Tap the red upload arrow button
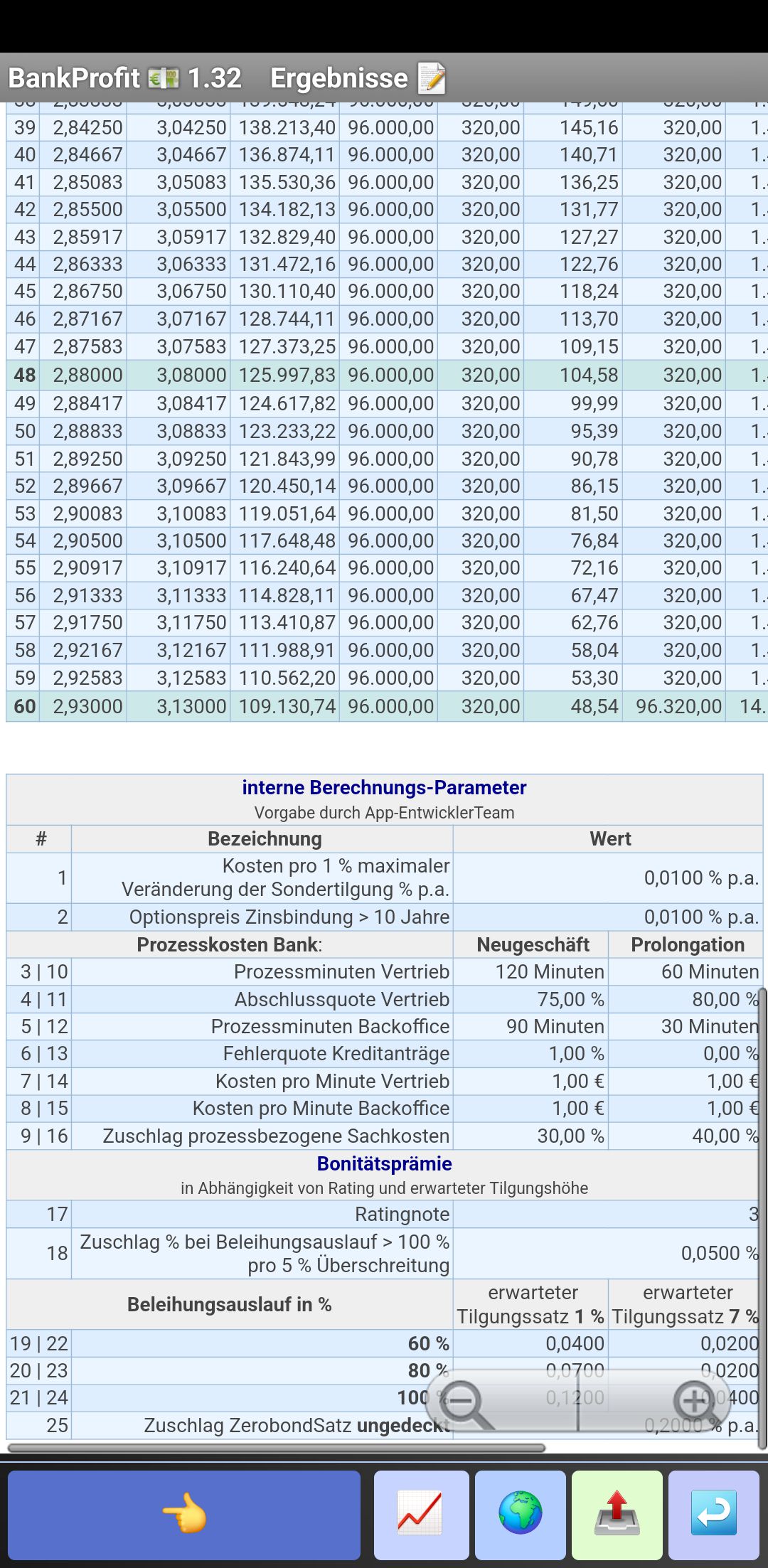Image resolution: width=768 pixels, height=1568 pixels. 617,1515
